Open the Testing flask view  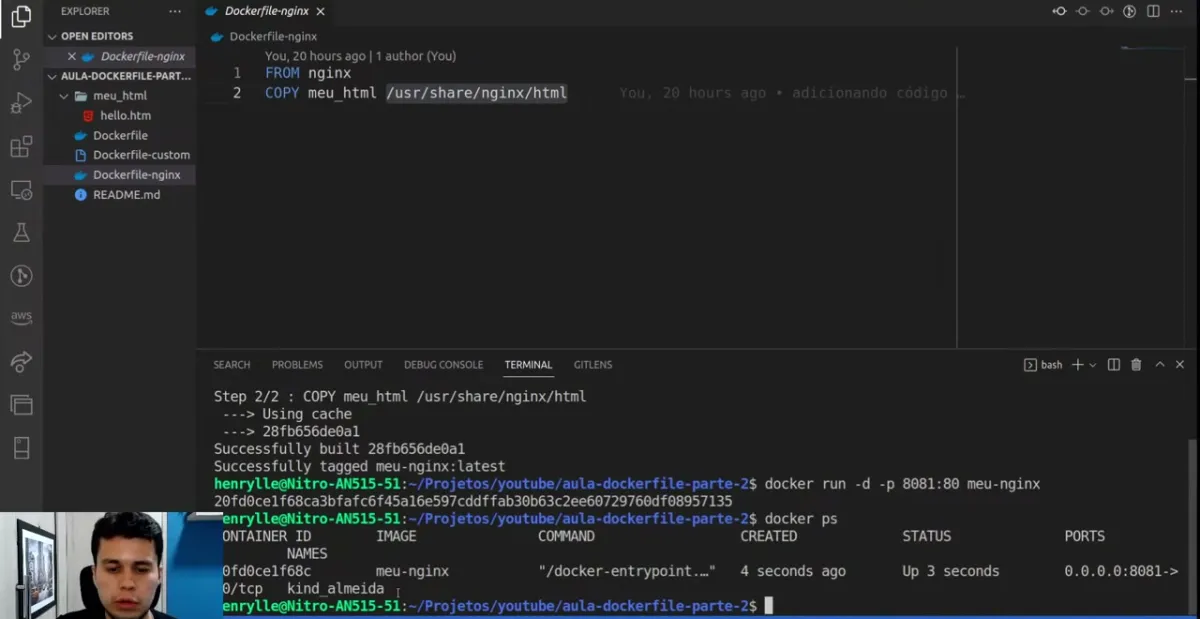tap(21, 233)
